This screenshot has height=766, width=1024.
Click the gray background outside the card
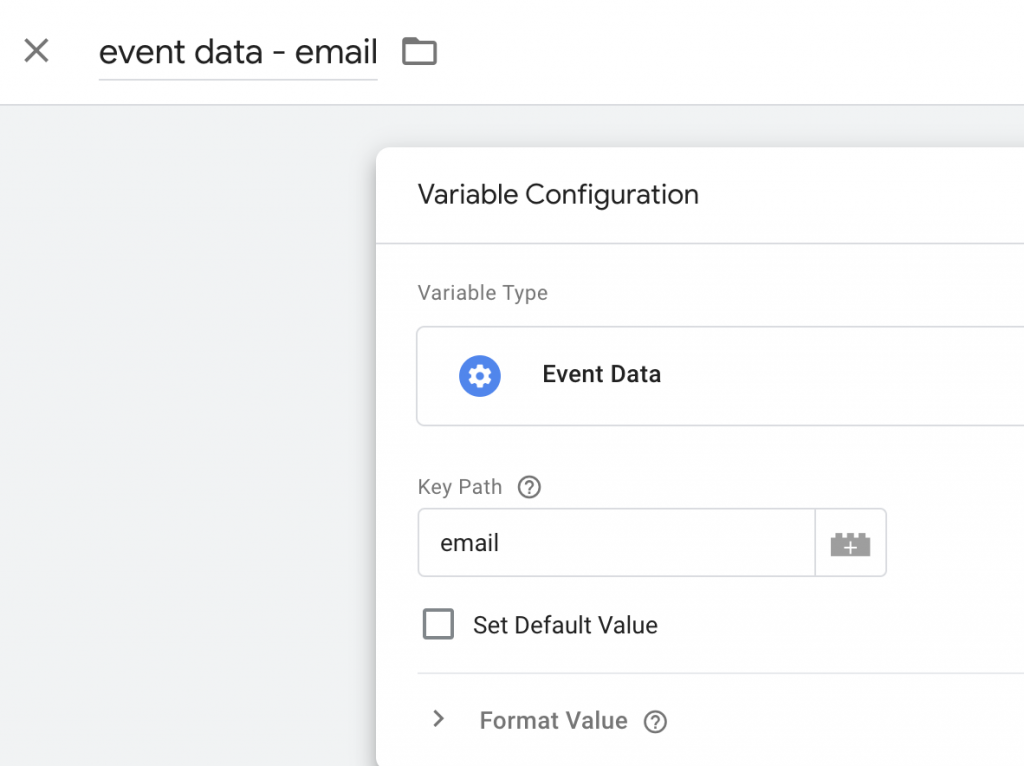click(x=180, y=430)
